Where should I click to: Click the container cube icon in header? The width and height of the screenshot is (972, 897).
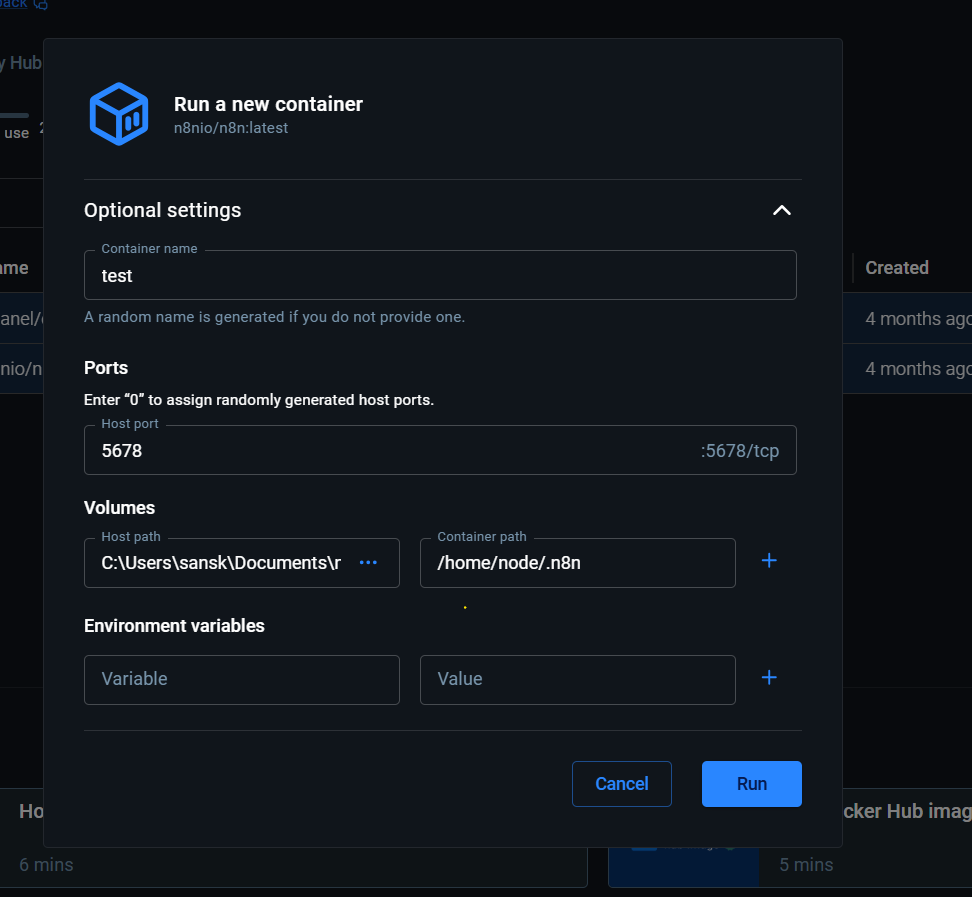(119, 114)
